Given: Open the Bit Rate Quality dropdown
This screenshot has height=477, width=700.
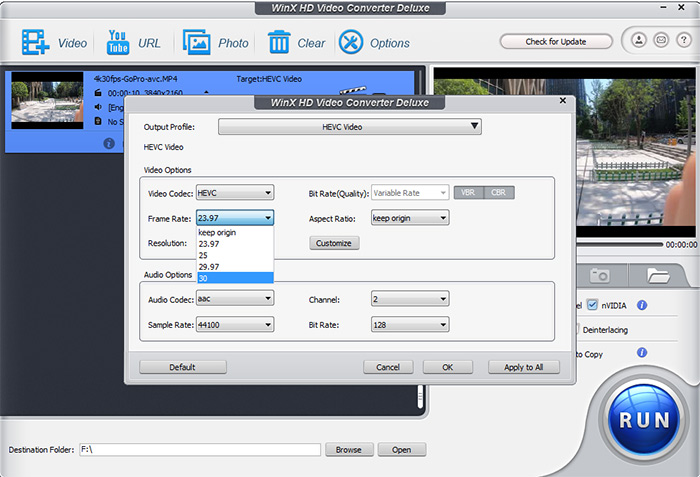Looking at the screenshot, I should click(x=410, y=193).
